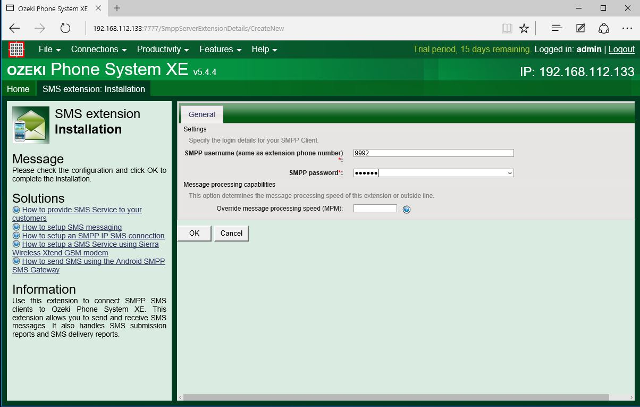Expand the SMPP password dropdown arrow
The image size is (640, 407).
509,173
